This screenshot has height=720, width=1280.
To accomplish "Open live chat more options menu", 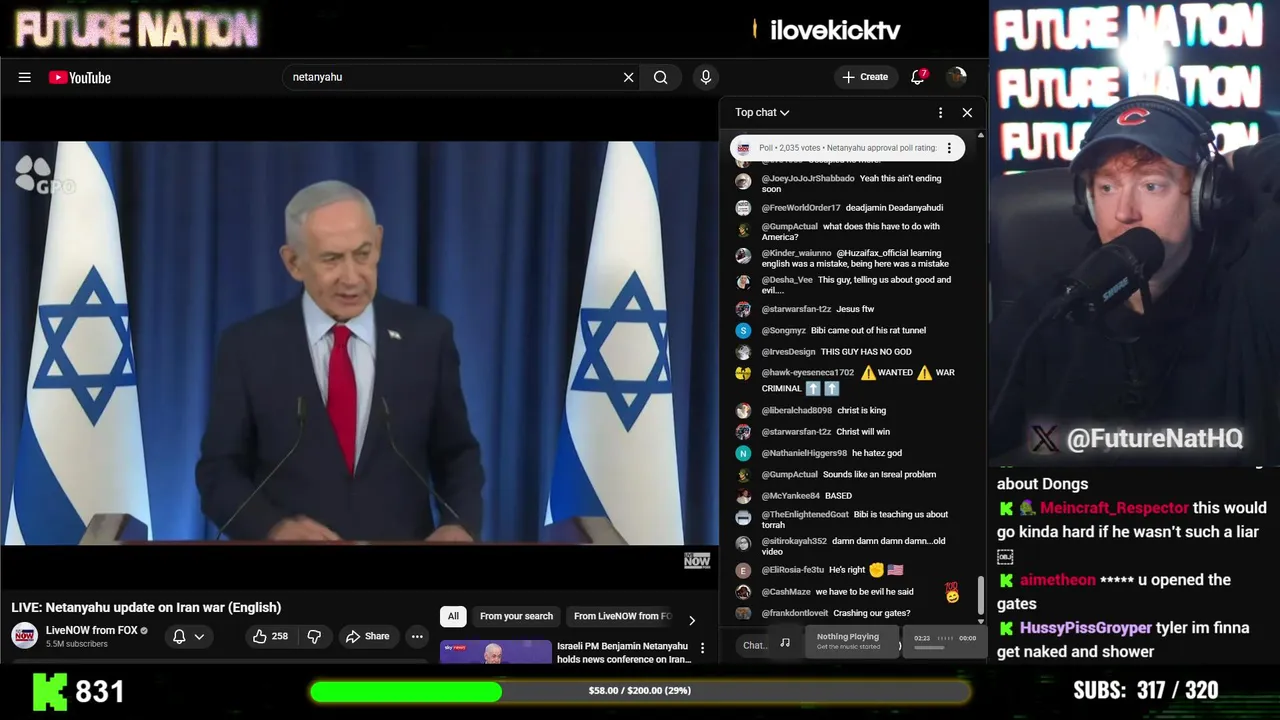I will click(940, 112).
